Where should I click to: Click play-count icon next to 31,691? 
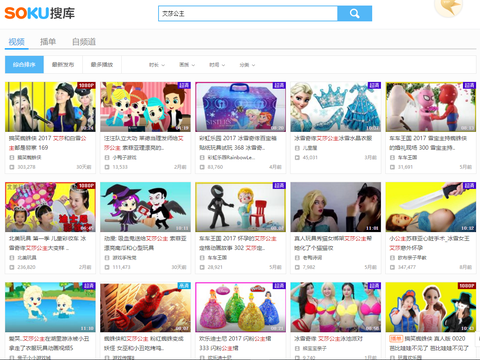pyautogui.click(x=392, y=167)
